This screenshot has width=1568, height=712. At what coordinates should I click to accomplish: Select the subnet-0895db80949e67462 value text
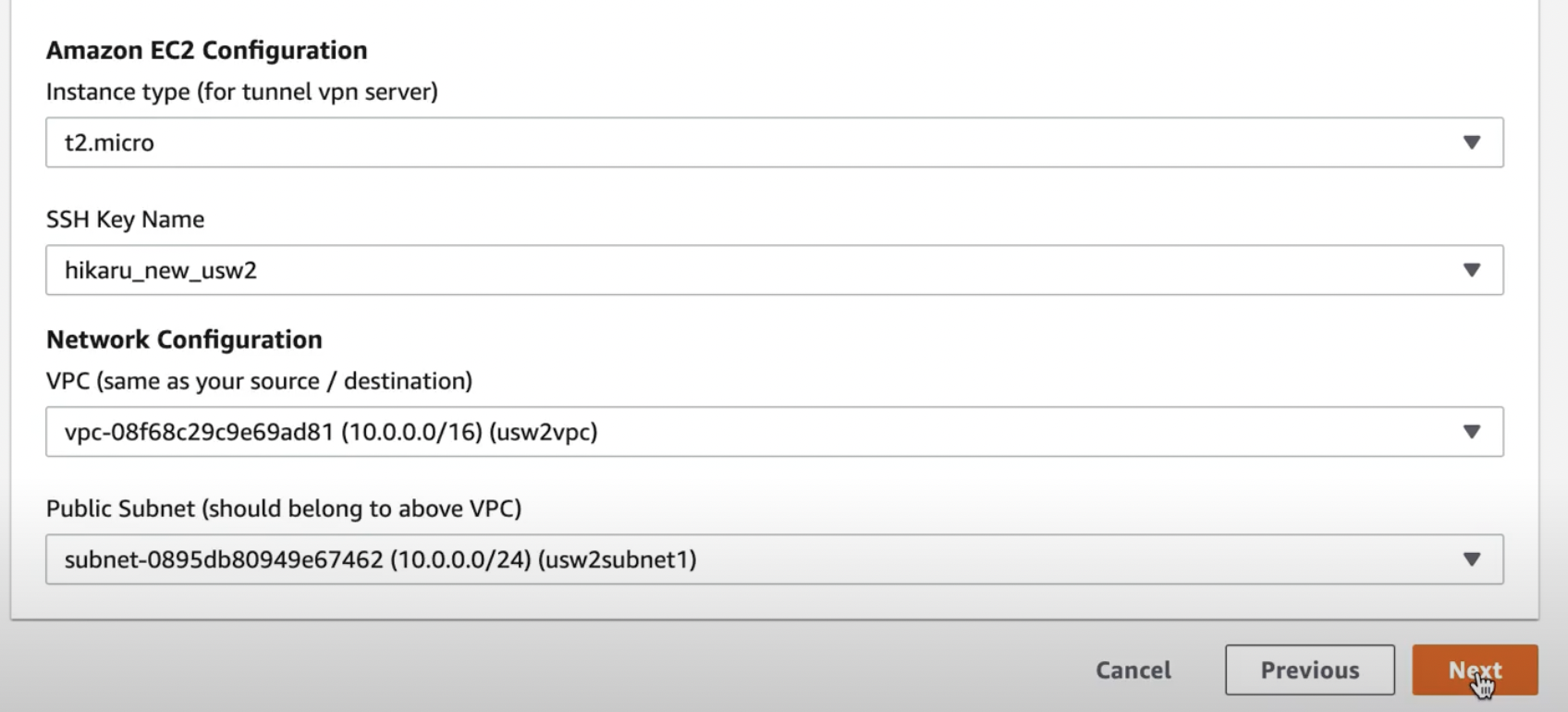(224, 559)
